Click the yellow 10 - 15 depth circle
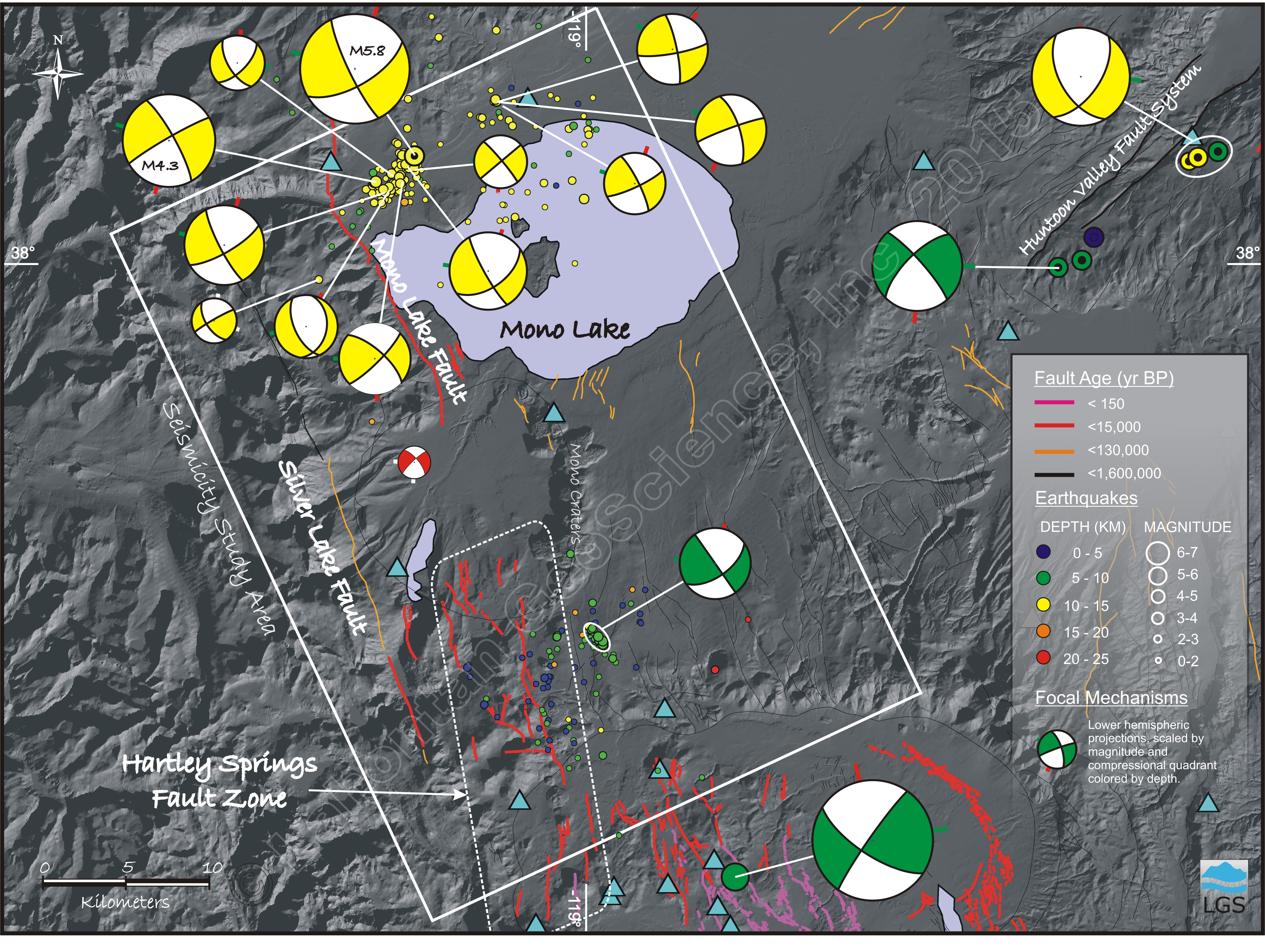 click(x=1044, y=605)
